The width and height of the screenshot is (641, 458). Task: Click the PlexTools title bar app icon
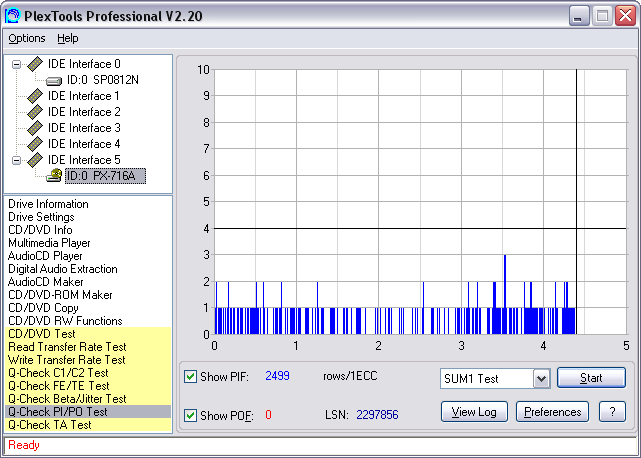point(13,16)
